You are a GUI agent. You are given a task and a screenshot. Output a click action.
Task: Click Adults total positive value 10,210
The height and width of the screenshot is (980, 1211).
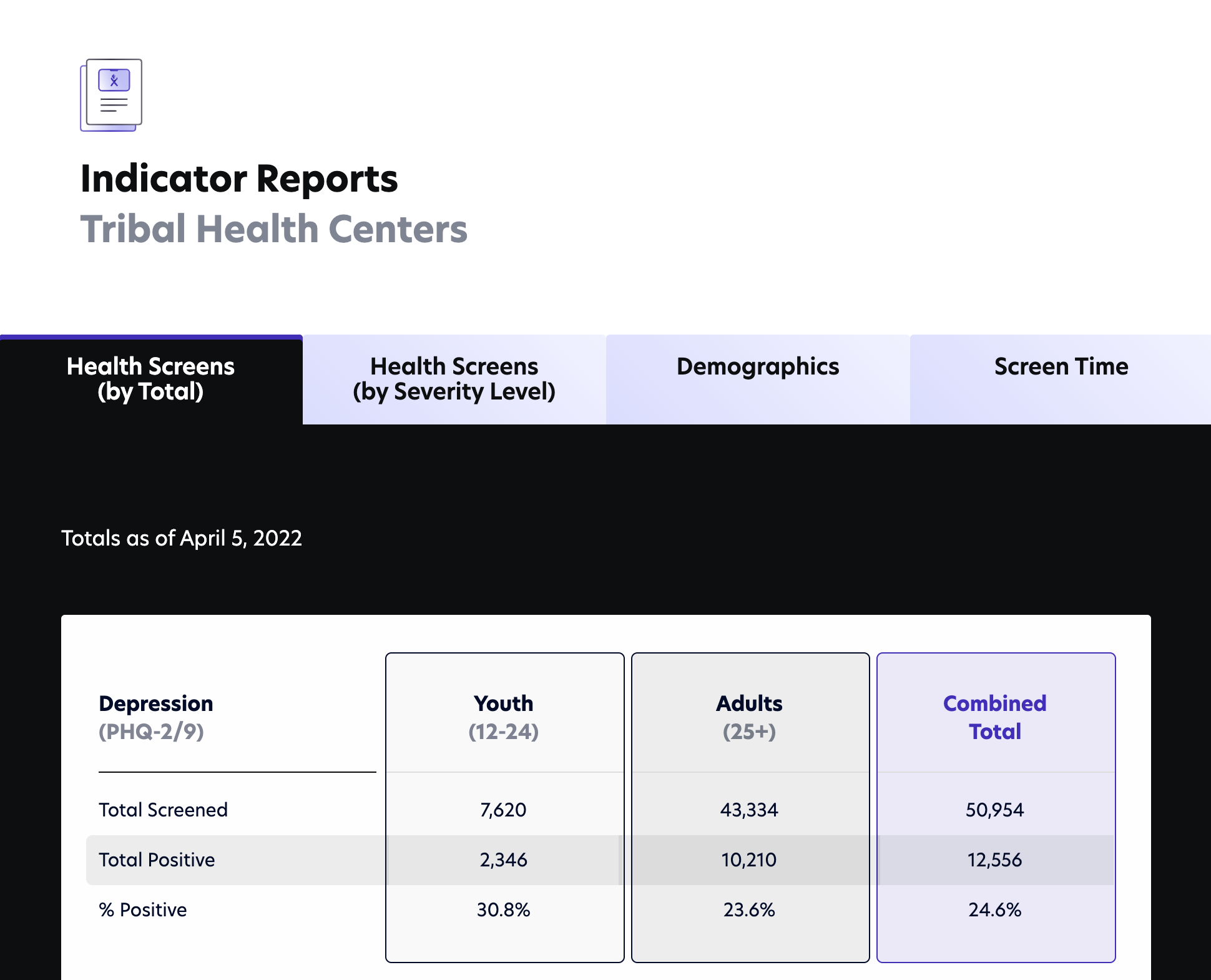click(749, 860)
